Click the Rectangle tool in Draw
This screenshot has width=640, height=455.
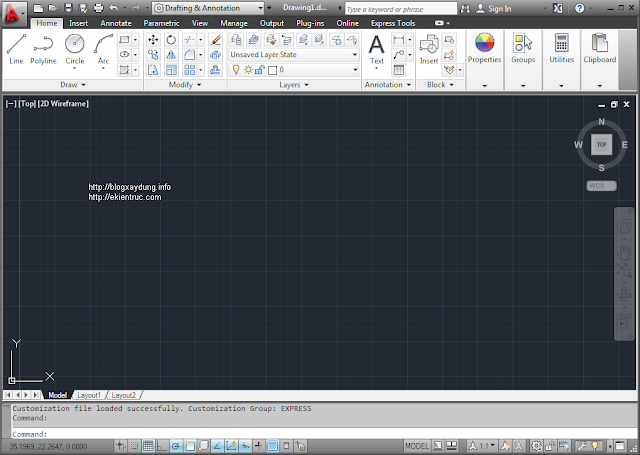click(124, 40)
